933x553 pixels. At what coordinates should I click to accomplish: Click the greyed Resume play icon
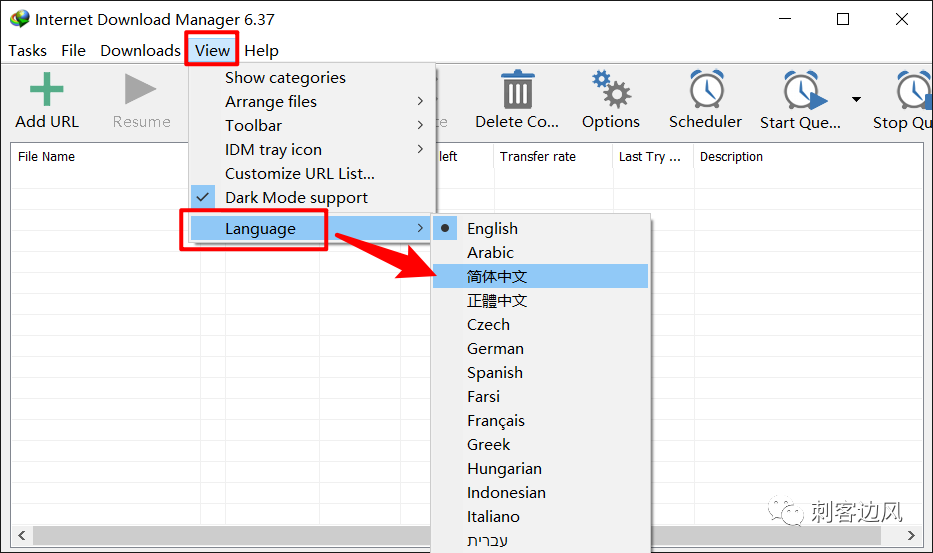click(x=140, y=89)
